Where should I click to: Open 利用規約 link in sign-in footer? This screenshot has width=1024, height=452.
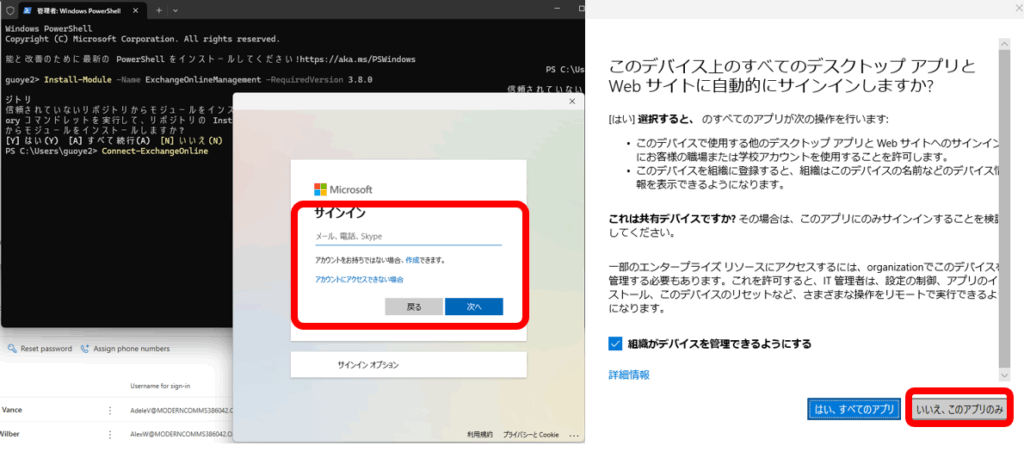479,434
